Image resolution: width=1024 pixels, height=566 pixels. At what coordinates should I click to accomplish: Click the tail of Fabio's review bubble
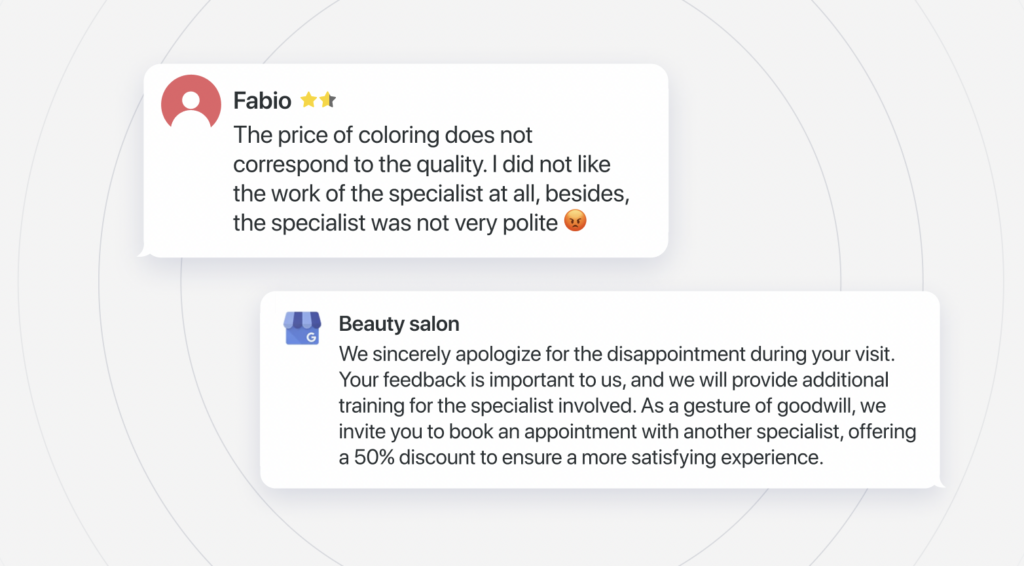click(145, 253)
